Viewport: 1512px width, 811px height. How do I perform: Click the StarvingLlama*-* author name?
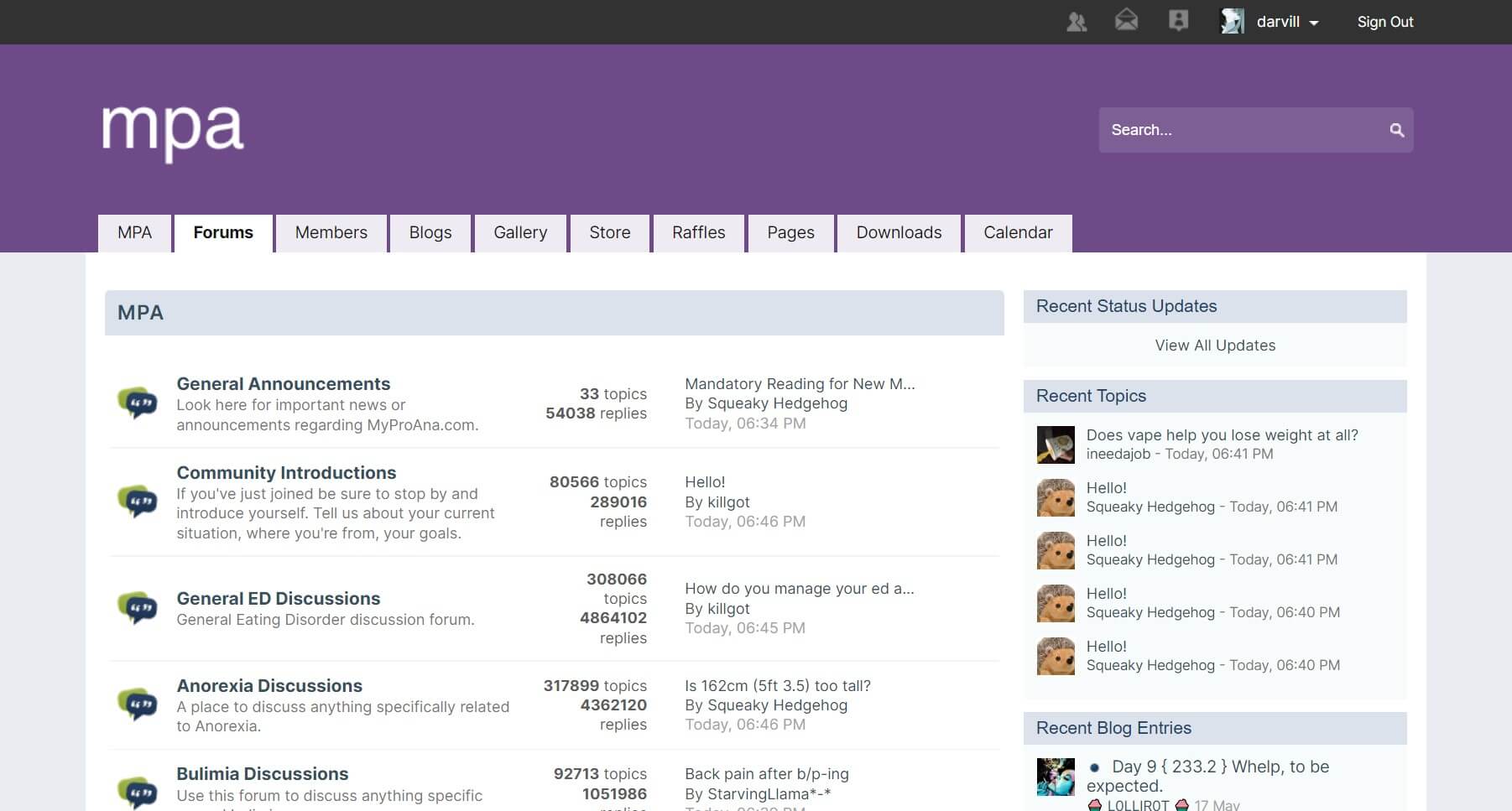769,794
